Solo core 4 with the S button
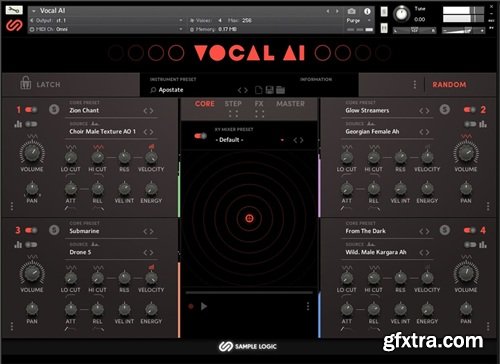 (x=445, y=230)
